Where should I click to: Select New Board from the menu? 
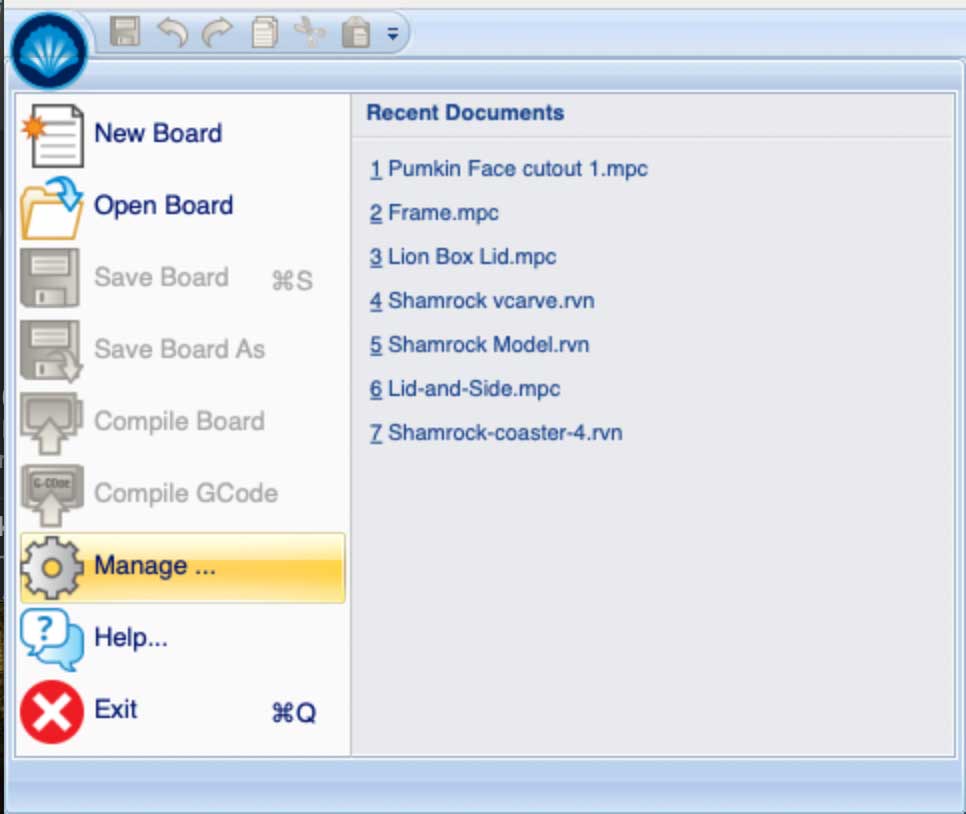pos(157,133)
